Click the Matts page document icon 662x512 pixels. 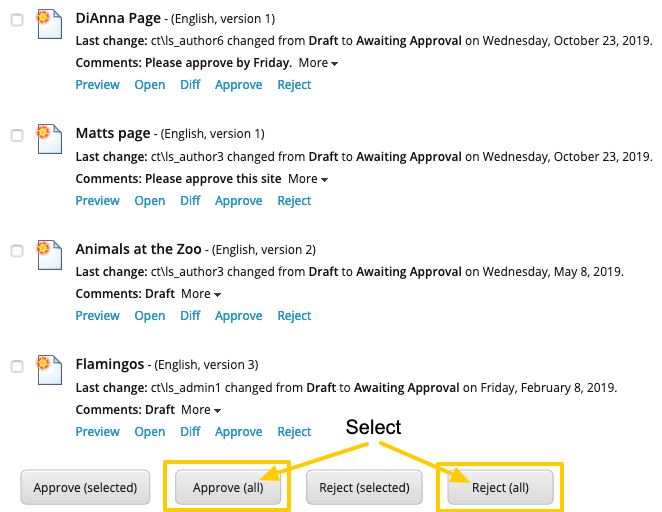[x=48, y=140]
